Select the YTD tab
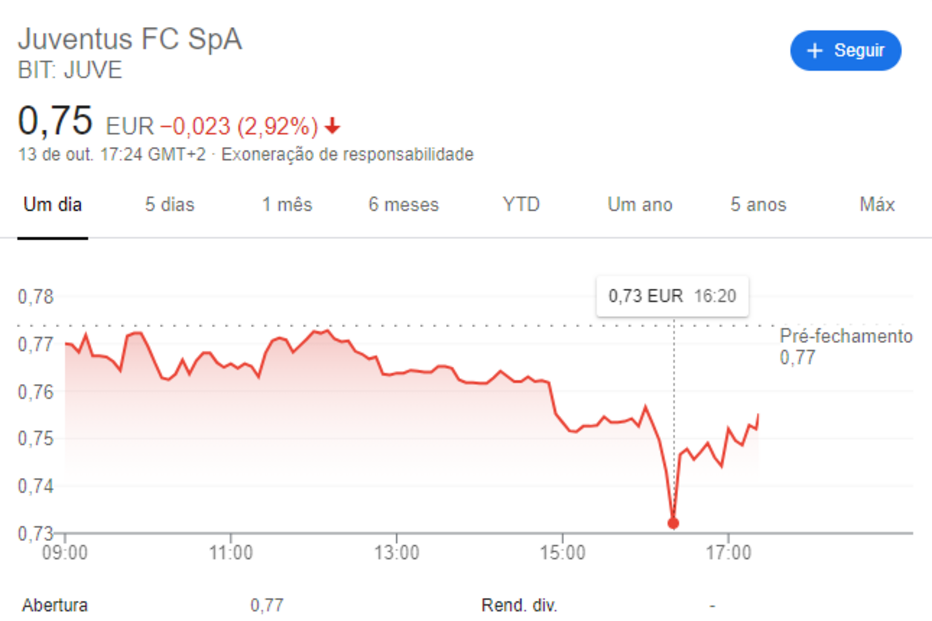 tap(521, 205)
